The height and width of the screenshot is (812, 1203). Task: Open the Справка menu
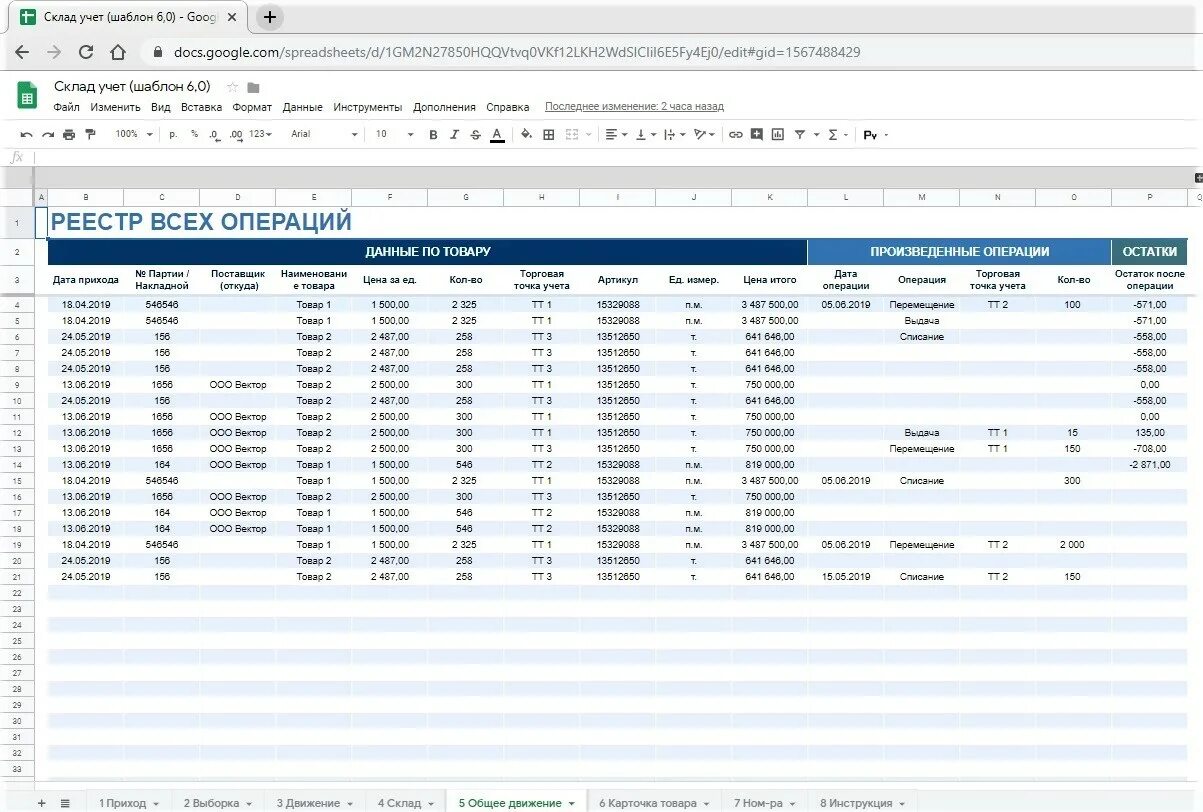pos(508,107)
